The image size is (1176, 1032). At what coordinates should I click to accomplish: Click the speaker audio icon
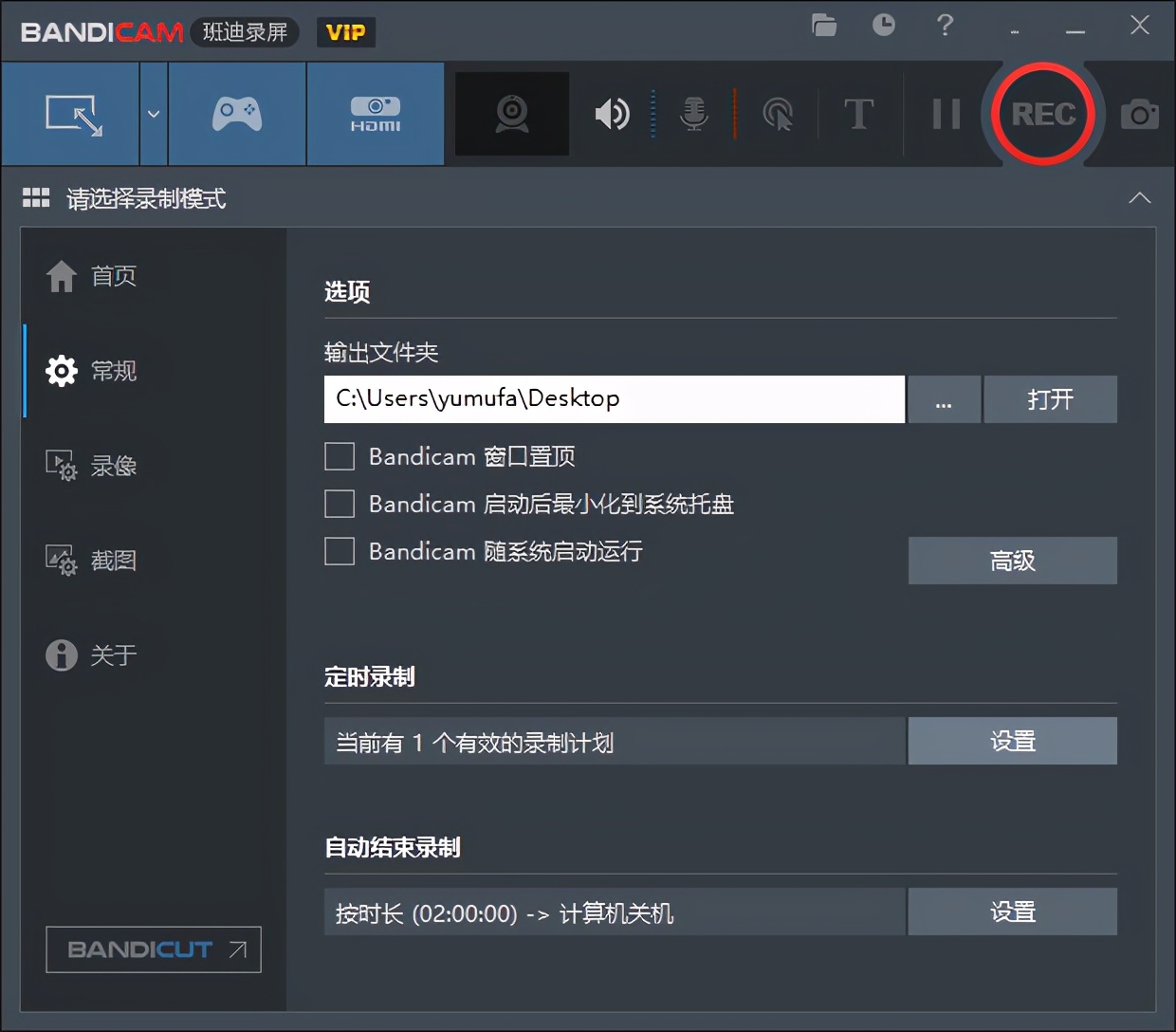[612, 114]
